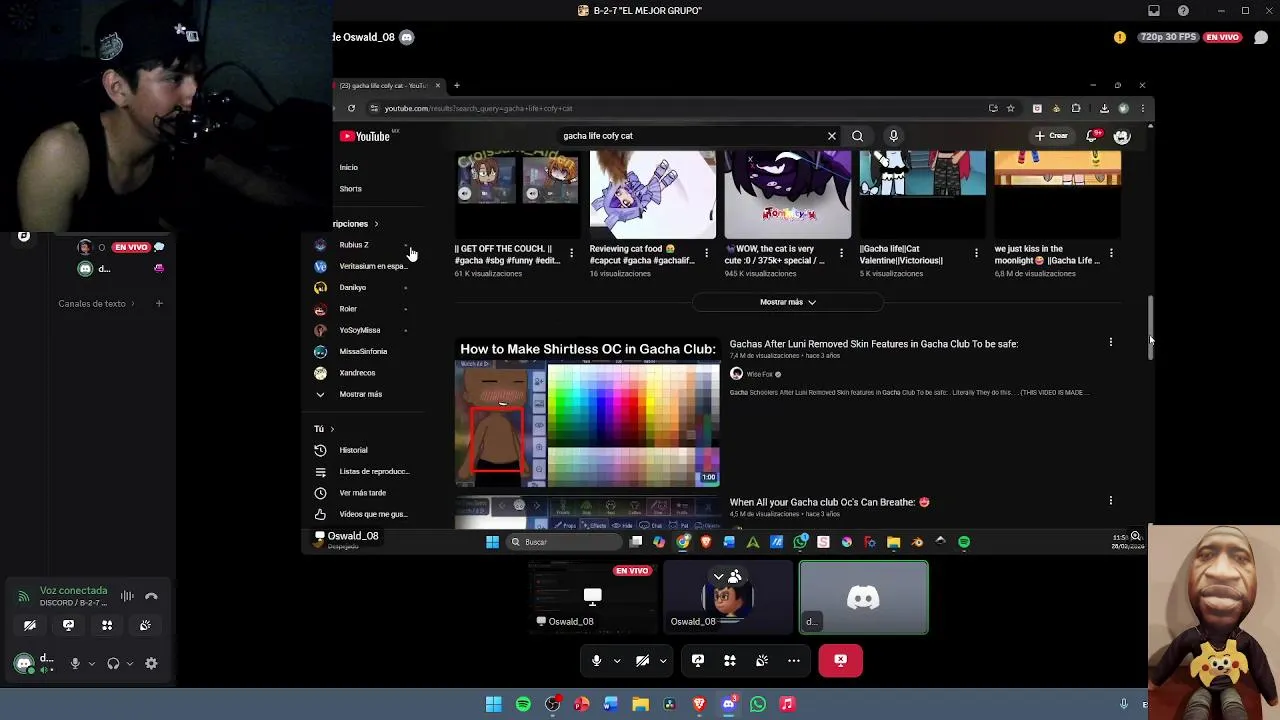Open the YoSoyMissa channel entry

pyautogui.click(x=360, y=330)
